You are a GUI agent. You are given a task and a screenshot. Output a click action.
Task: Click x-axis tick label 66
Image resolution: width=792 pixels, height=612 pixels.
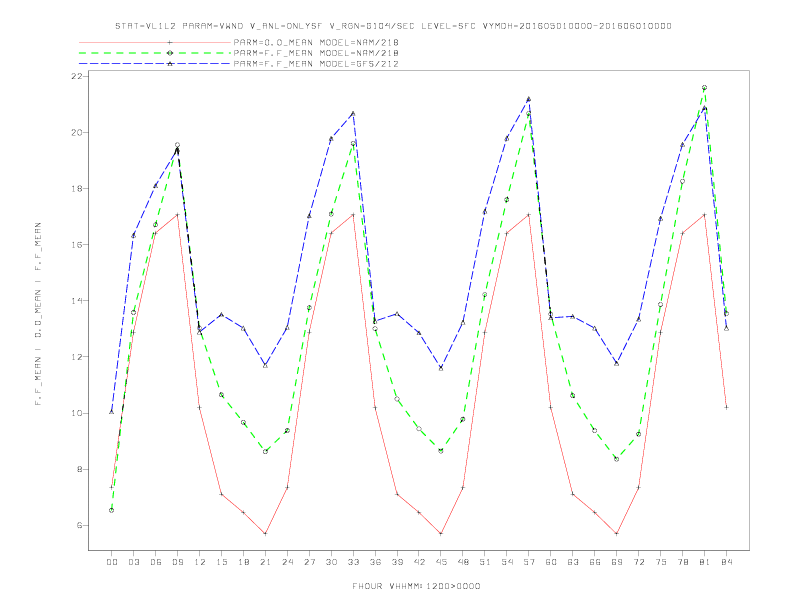click(595, 562)
